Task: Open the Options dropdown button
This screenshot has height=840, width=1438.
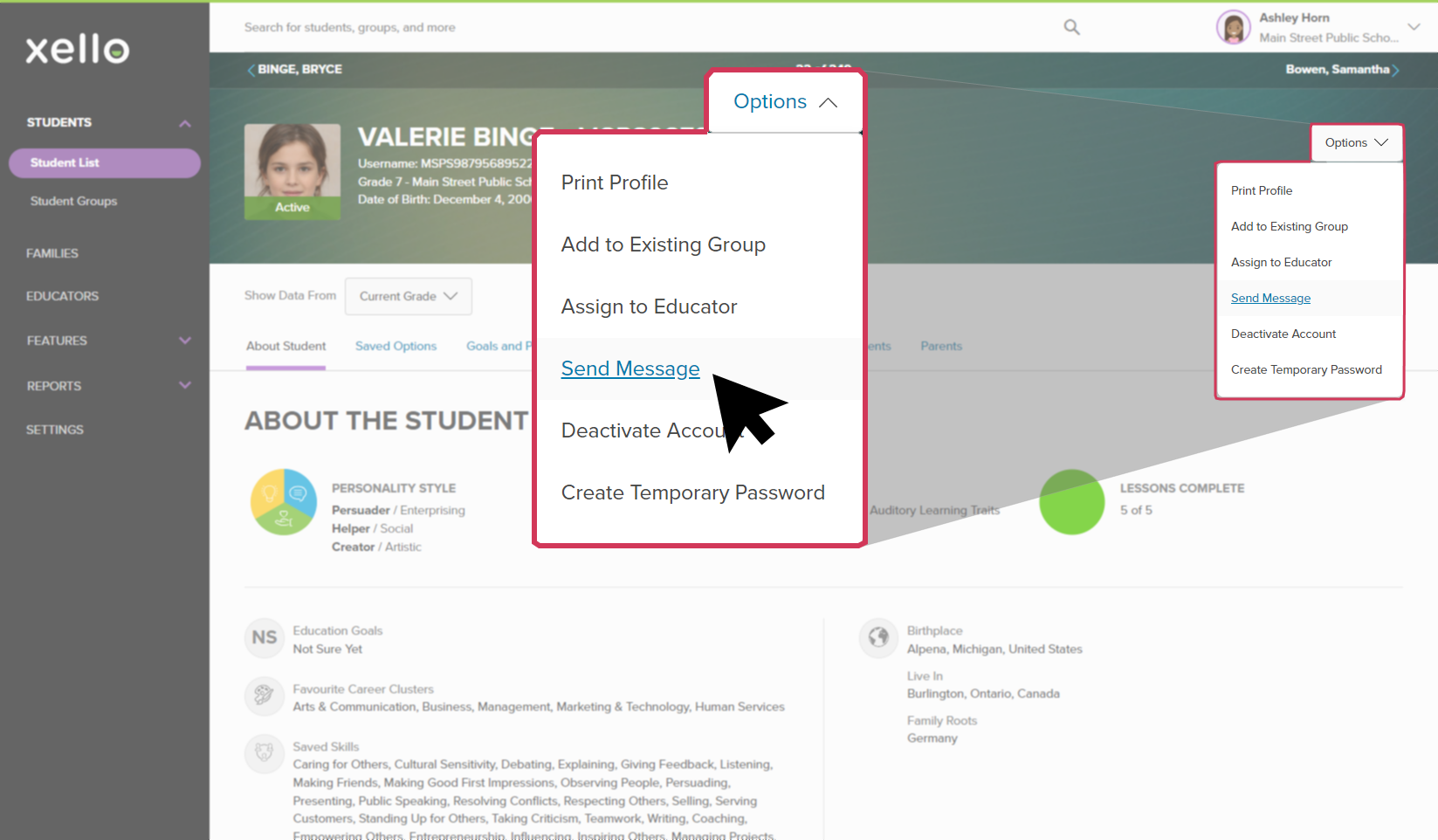Action: pyautogui.click(x=1356, y=142)
